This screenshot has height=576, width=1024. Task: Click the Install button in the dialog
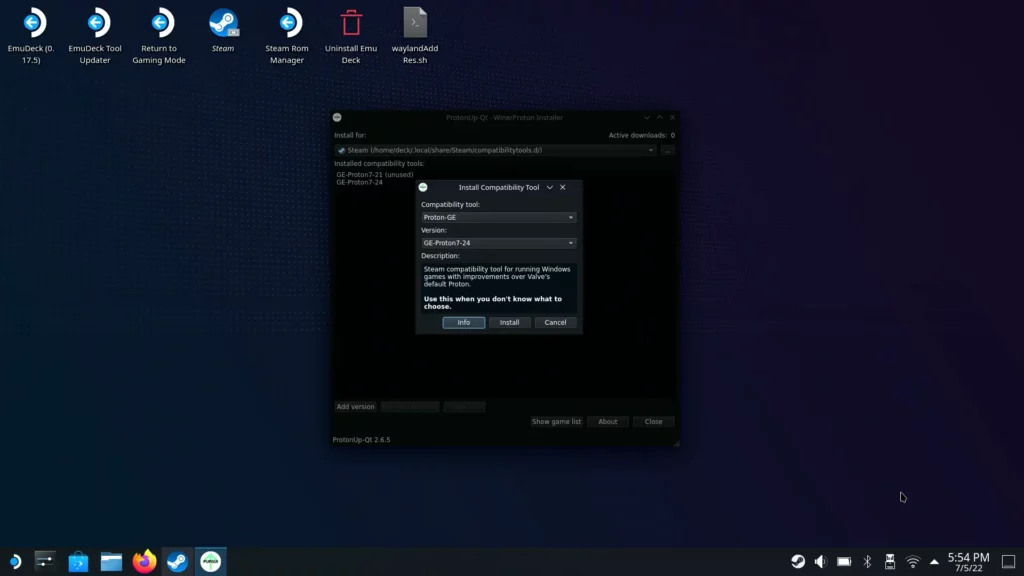click(509, 323)
